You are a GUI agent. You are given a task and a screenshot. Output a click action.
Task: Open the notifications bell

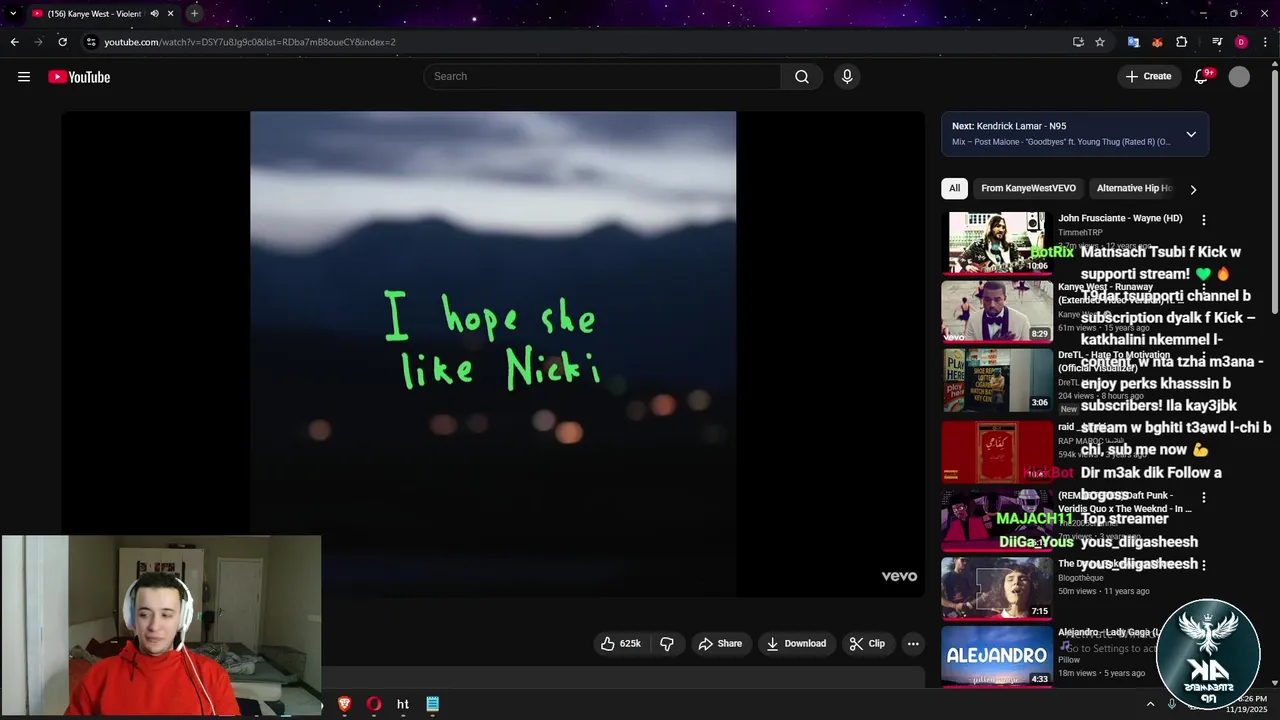point(1202,77)
